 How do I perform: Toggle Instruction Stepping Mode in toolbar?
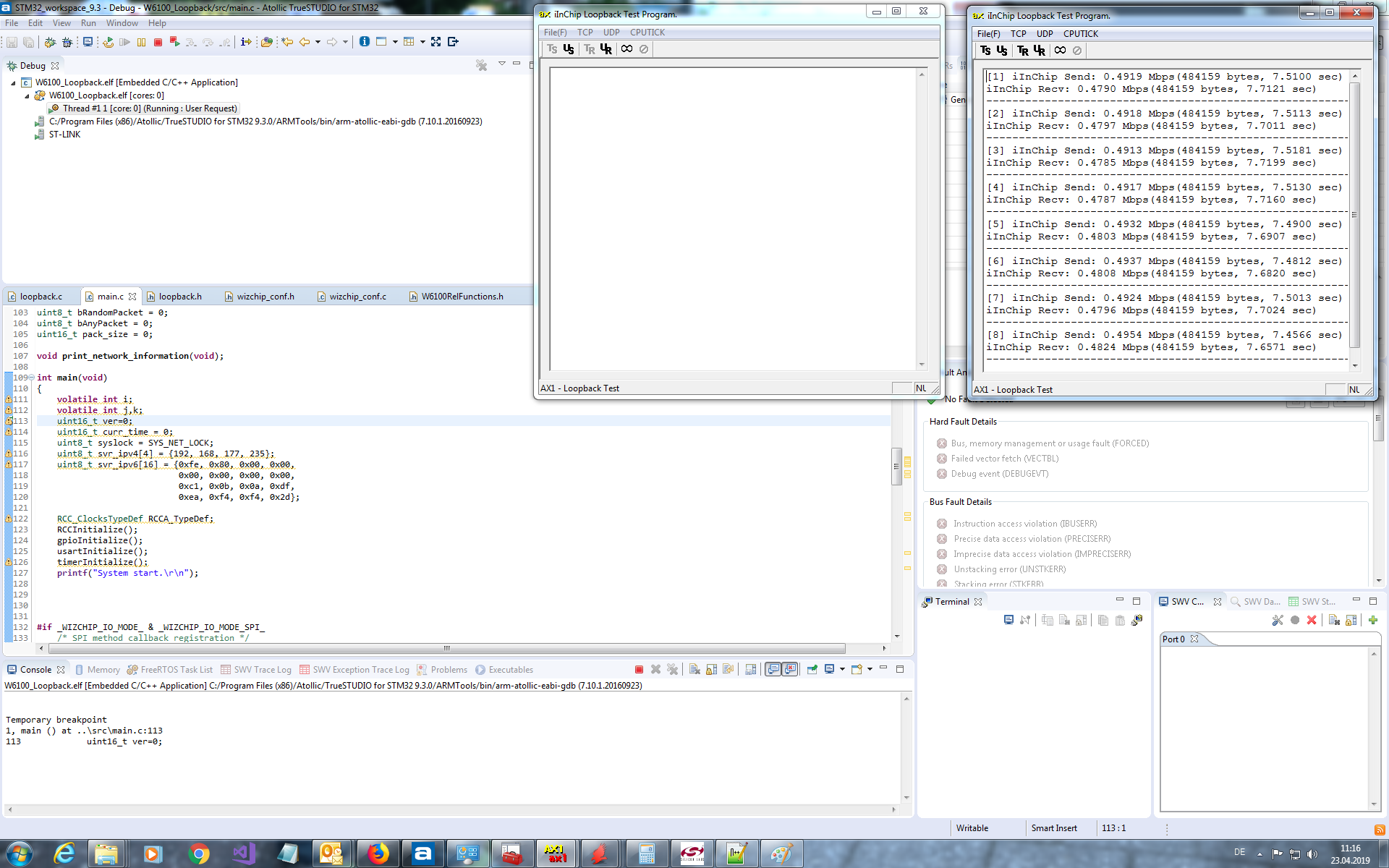tap(246, 42)
